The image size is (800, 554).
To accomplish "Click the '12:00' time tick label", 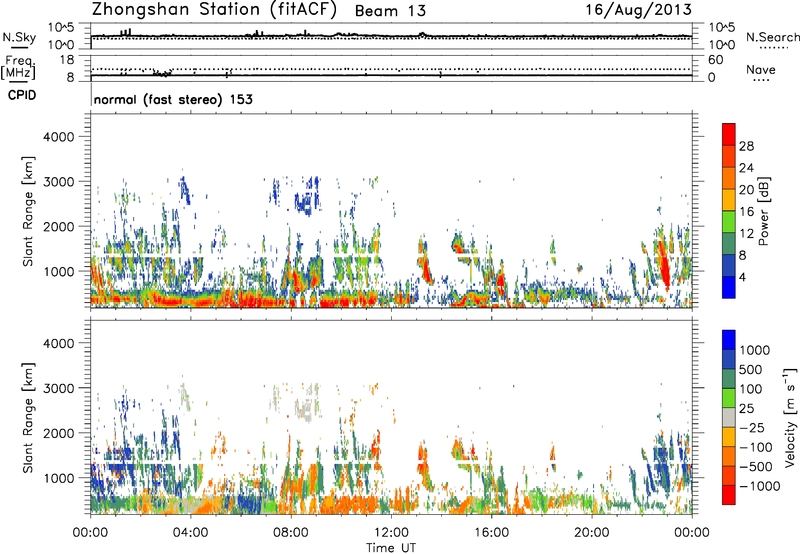I will click(x=391, y=533).
